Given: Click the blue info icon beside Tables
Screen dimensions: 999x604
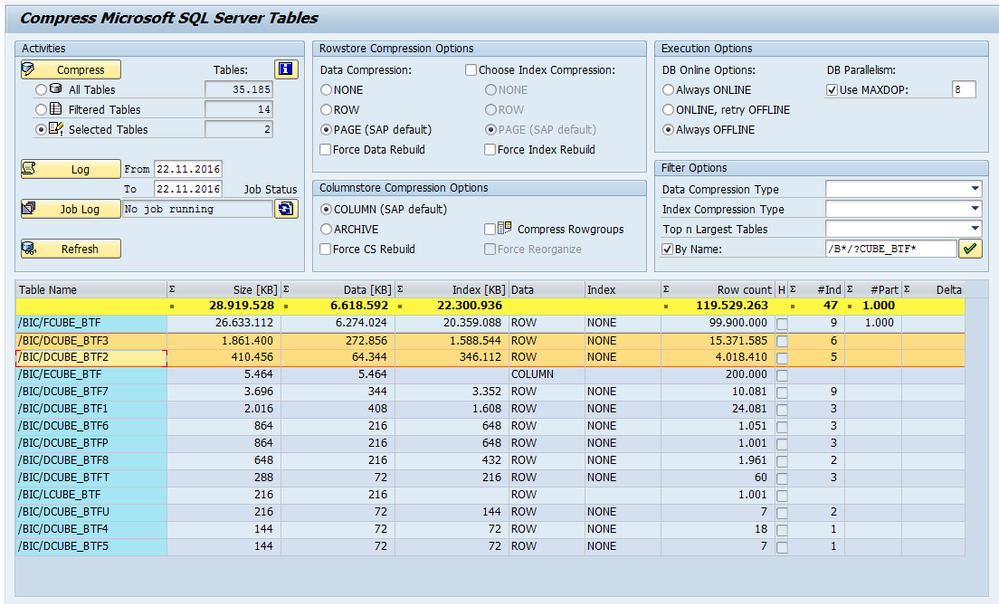Looking at the screenshot, I should tap(286, 69).
